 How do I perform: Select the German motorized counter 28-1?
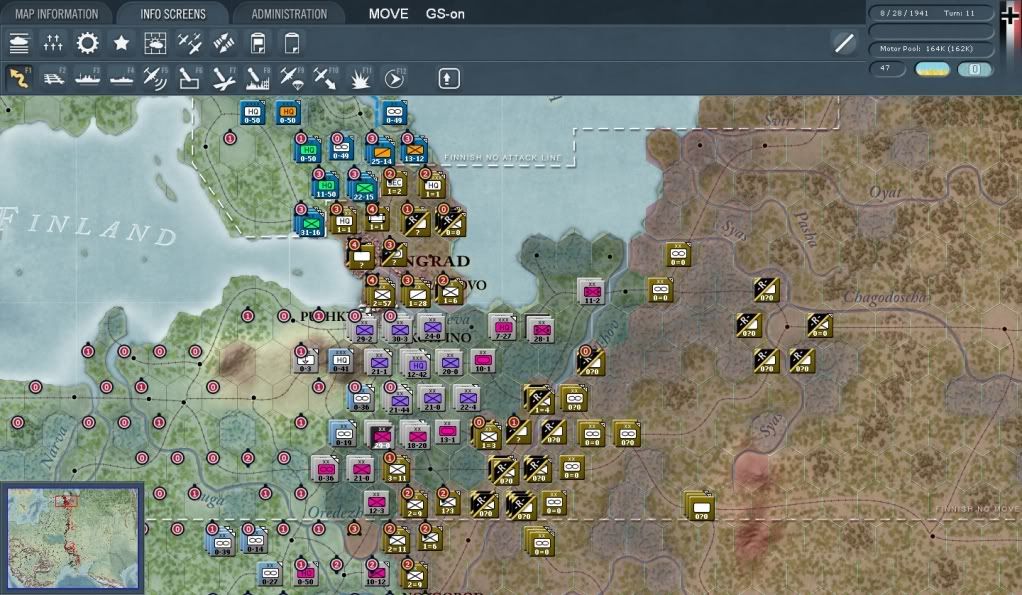click(541, 330)
